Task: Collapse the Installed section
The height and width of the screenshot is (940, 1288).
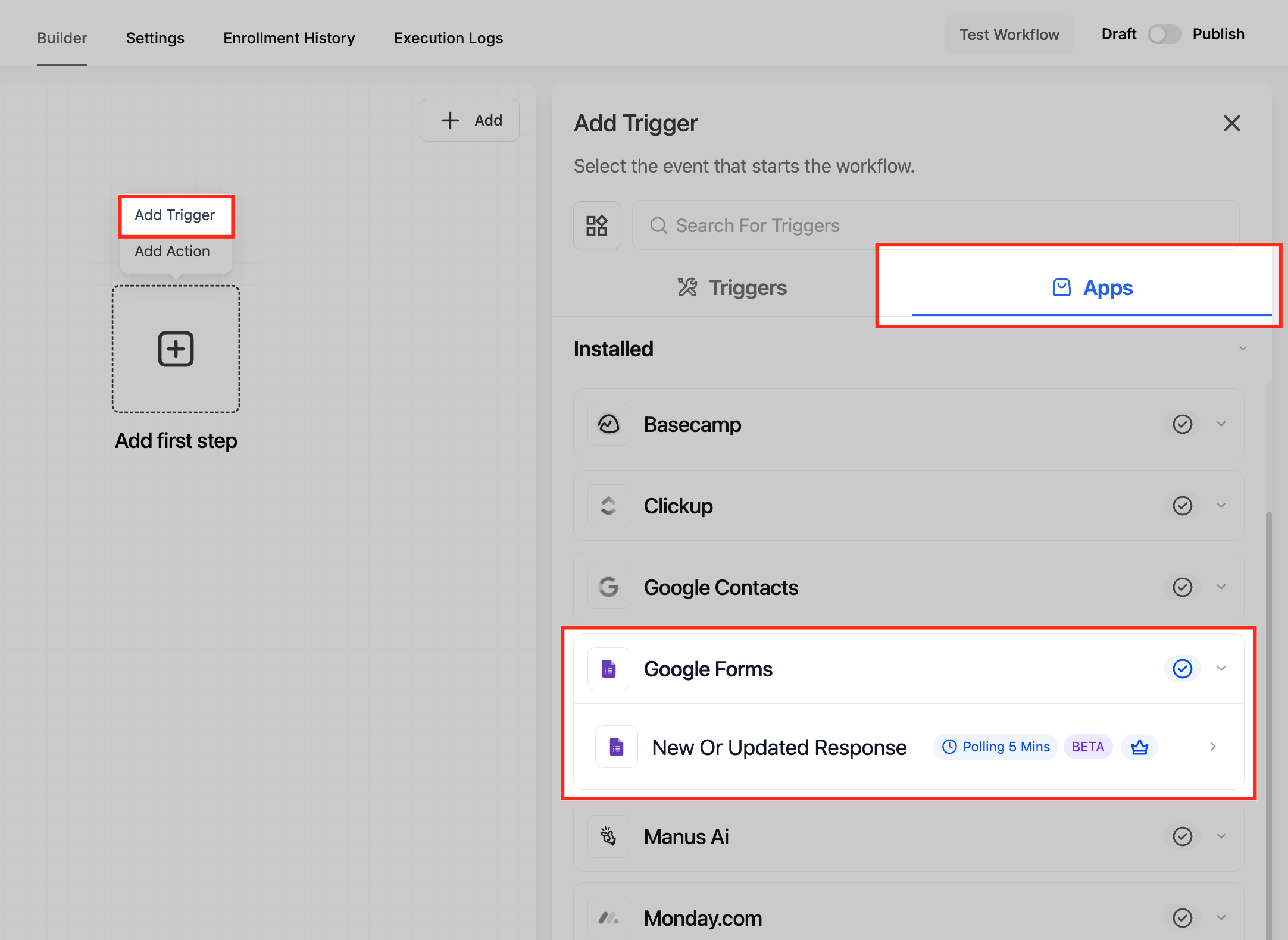Action: pyautogui.click(x=1243, y=349)
